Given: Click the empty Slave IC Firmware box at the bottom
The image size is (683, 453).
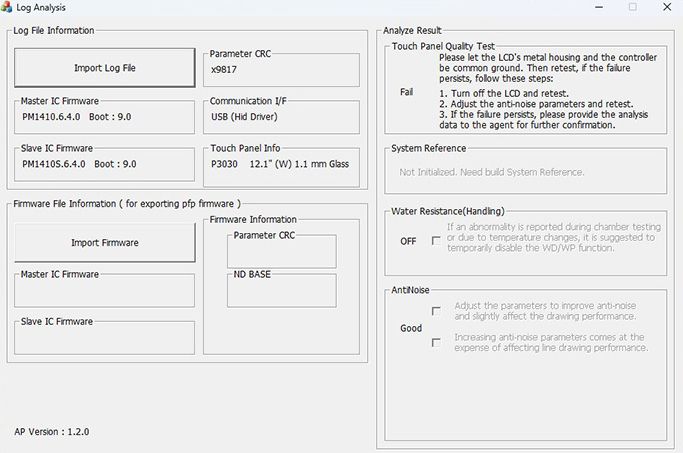Looking at the screenshot, I should click(x=105, y=337).
